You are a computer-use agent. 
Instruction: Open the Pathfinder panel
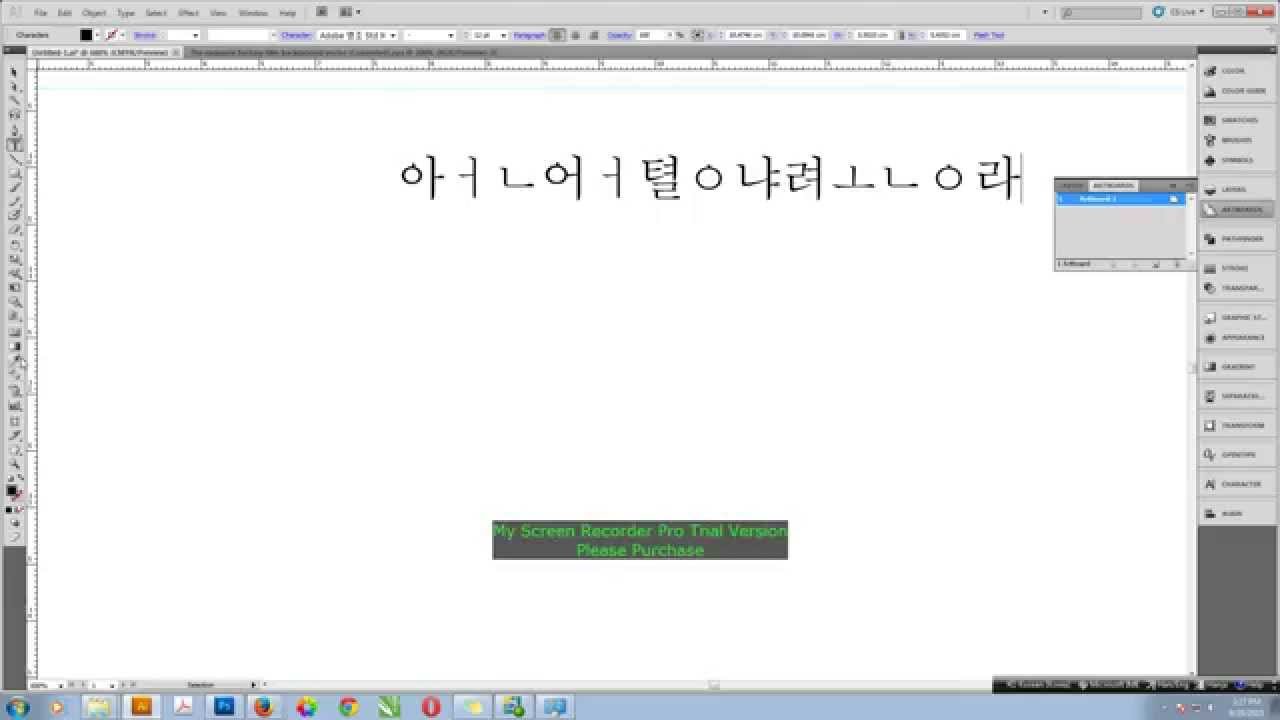click(1236, 239)
